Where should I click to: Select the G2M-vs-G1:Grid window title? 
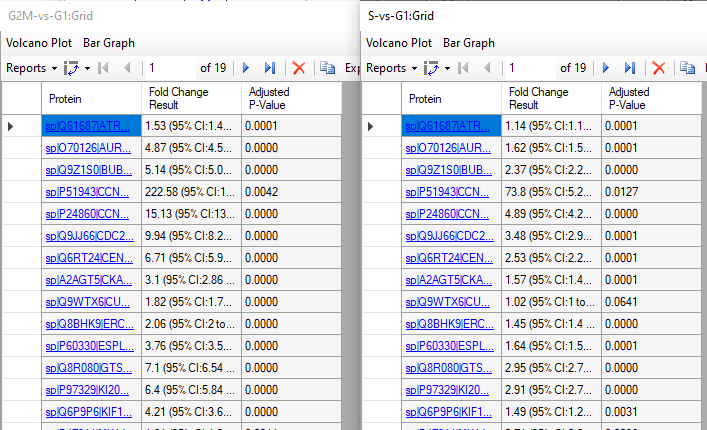[50, 16]
